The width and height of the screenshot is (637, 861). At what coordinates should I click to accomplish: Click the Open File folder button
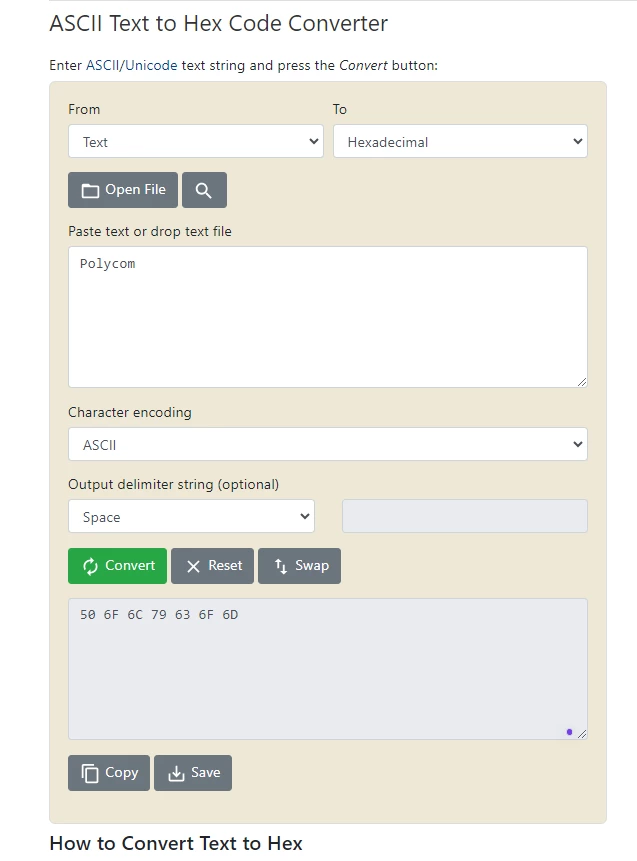point(123,190)
